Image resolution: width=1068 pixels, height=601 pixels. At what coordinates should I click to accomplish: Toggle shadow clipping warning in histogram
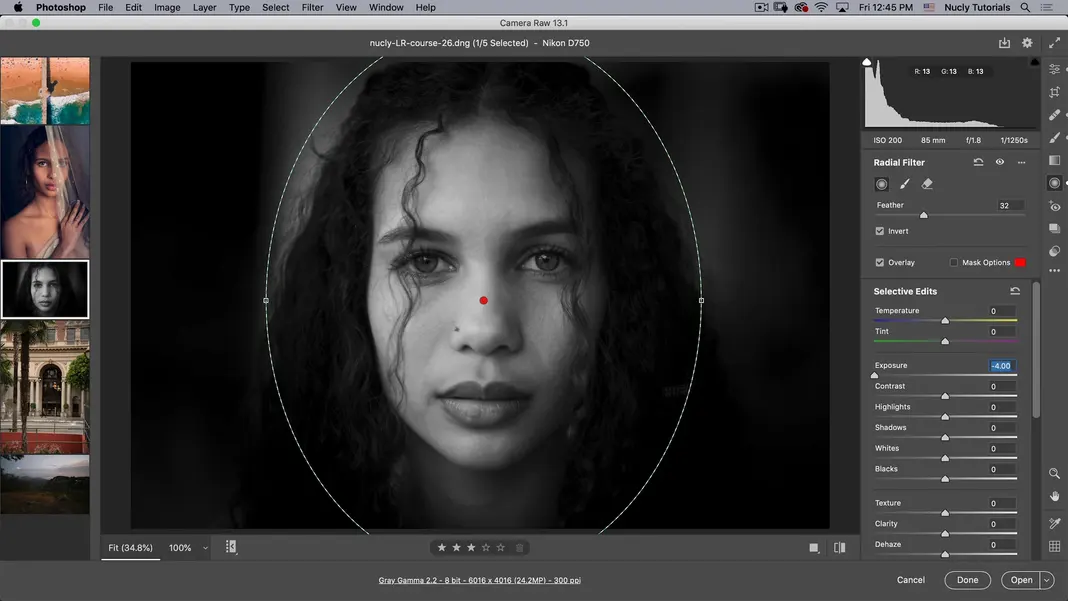[866, 62]
